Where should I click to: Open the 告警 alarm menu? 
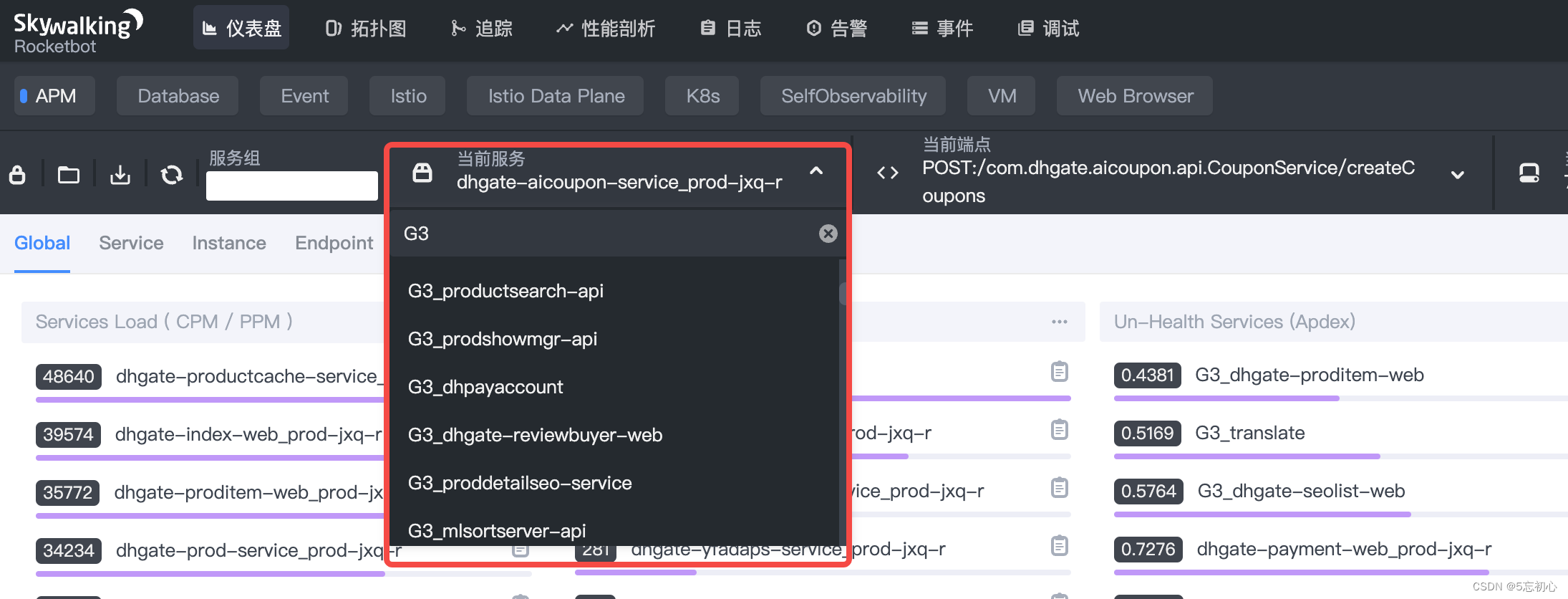point(836,28)
